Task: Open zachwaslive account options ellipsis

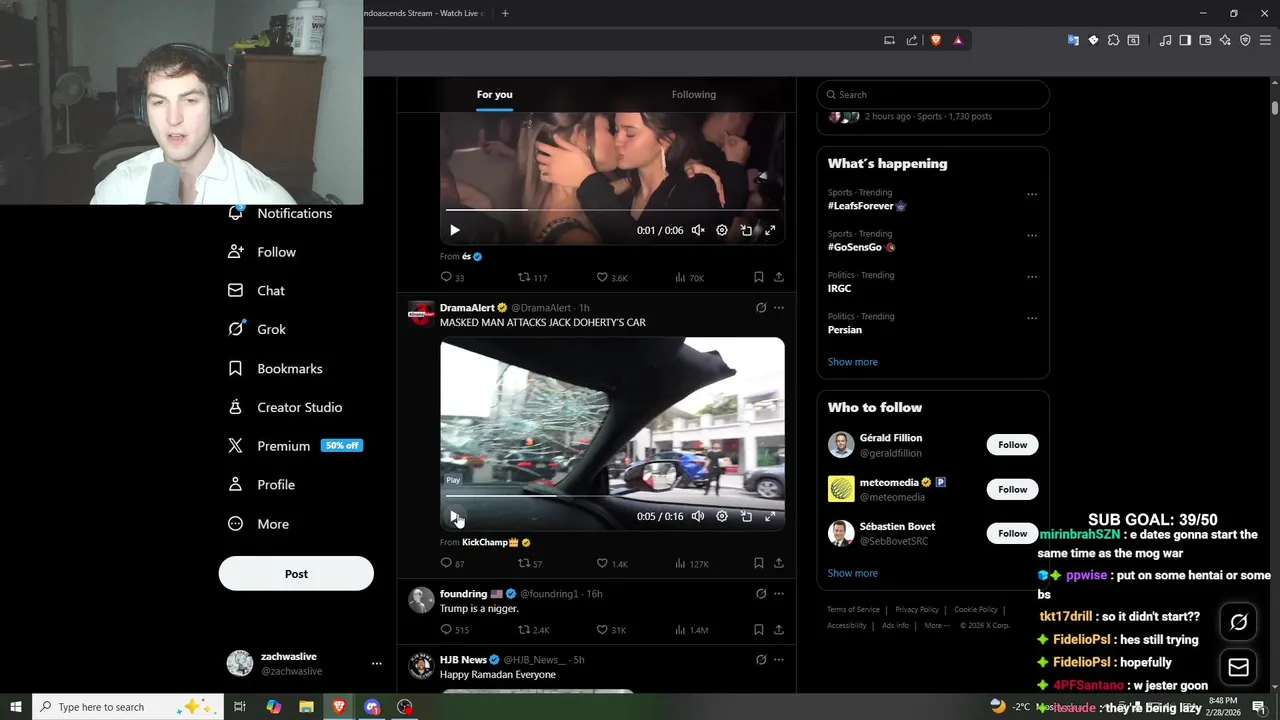Action: click(x=376, y=663)
